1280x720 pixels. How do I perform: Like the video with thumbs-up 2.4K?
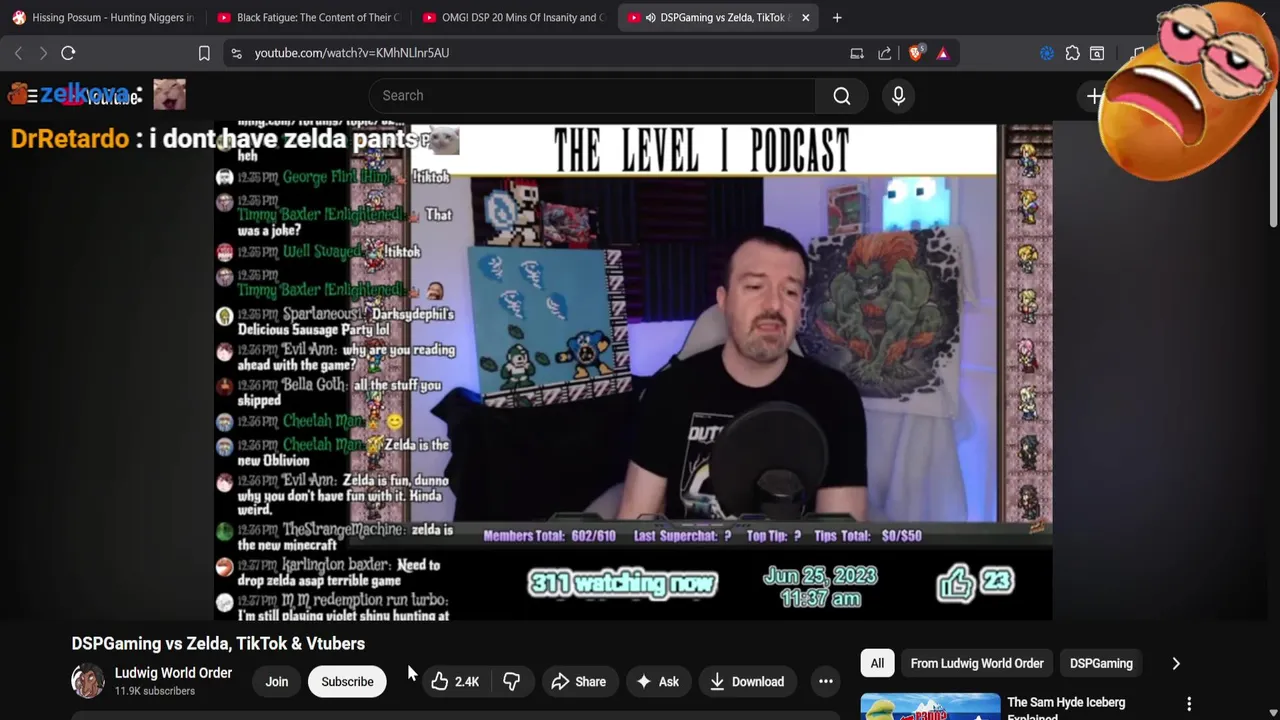pyautogui.click(x=455, y=682)
